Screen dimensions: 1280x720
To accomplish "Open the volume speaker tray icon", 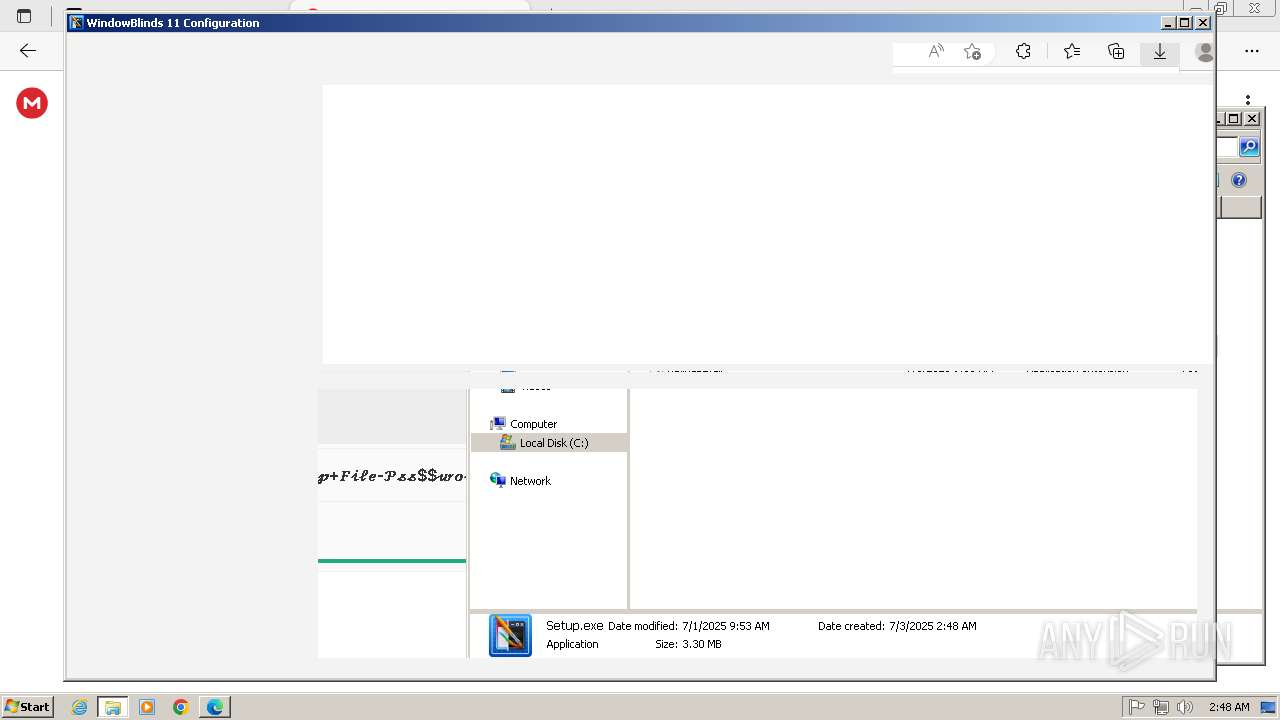I will coord(1185,707).
